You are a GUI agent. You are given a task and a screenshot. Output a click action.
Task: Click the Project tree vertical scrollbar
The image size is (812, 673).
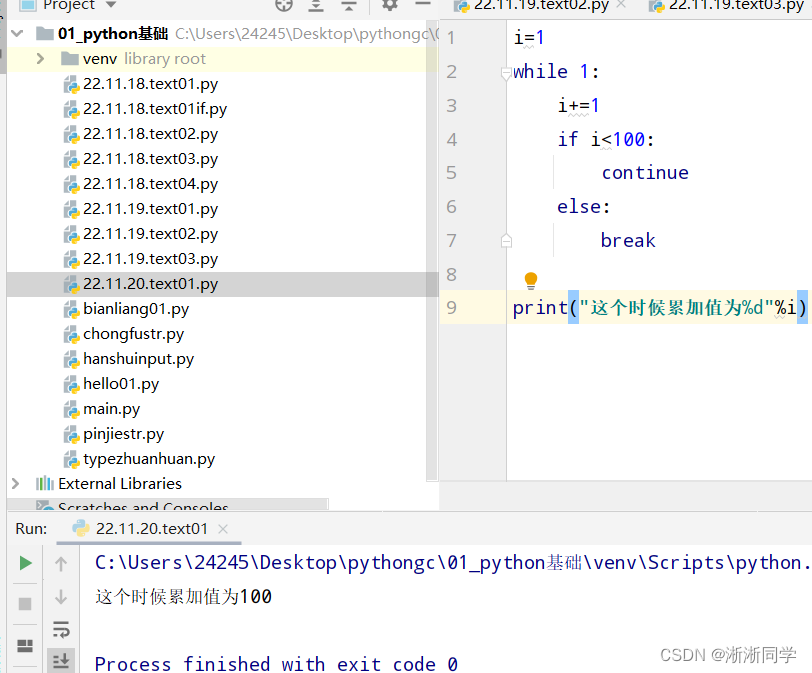pyautogui.click(x=432, y=251)
